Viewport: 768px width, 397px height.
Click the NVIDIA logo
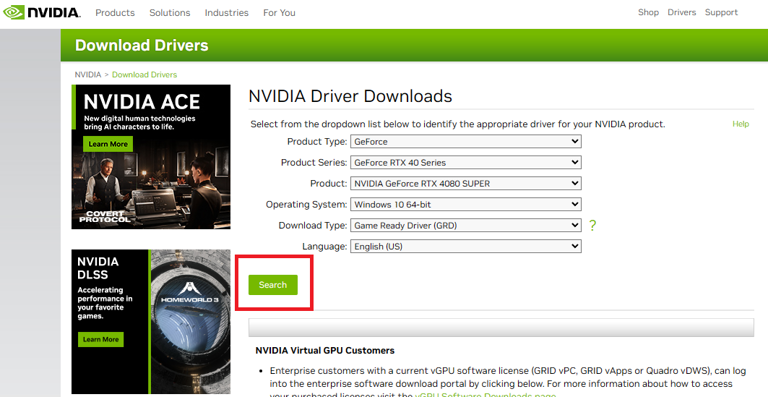tap(42, 12)
